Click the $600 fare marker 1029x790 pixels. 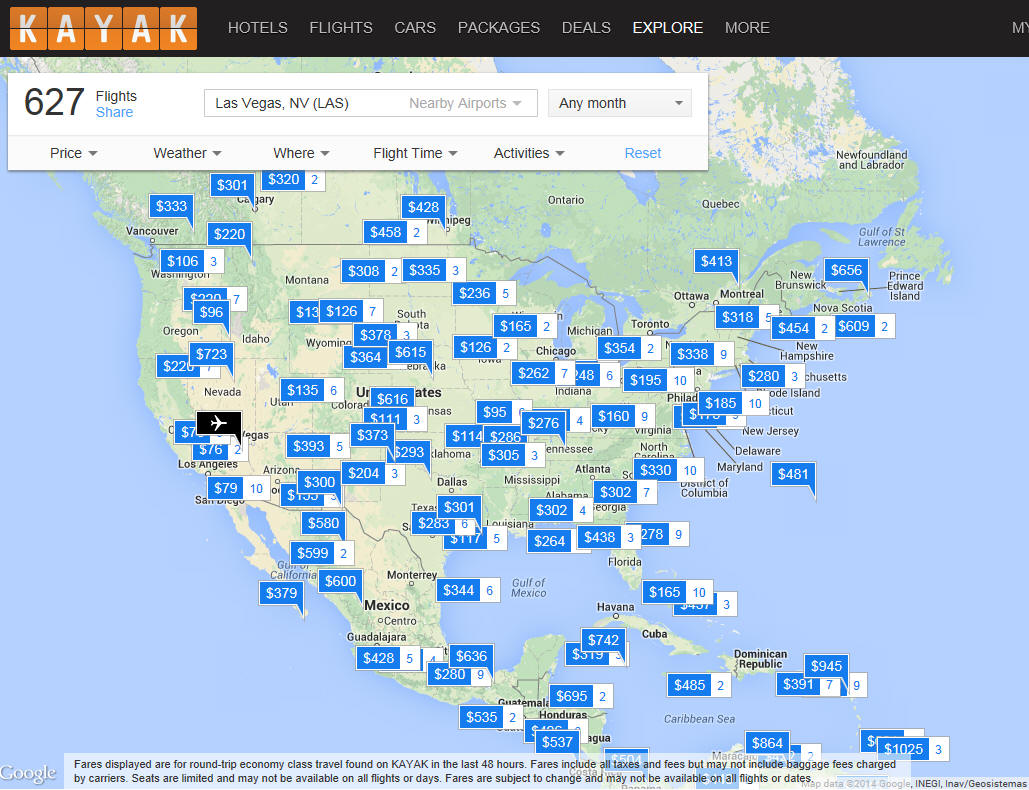coord(340,581)
